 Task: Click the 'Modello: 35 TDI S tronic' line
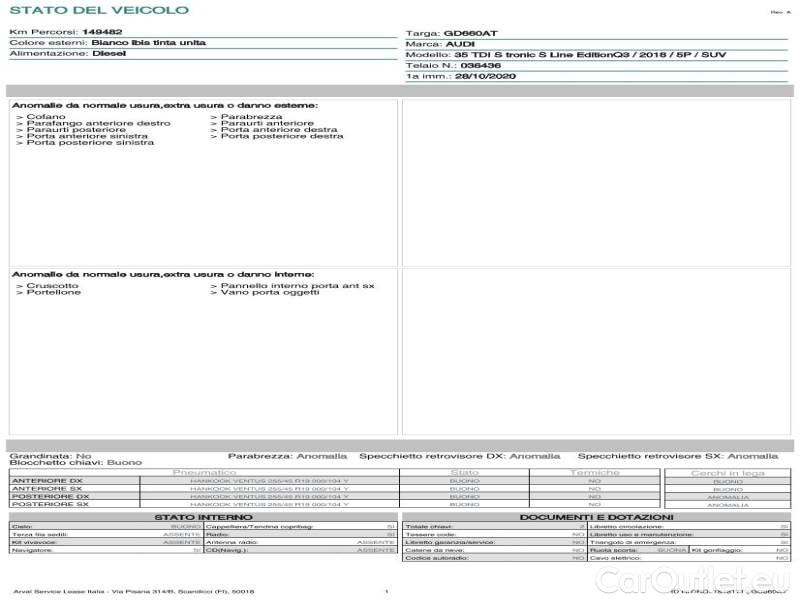566,55
